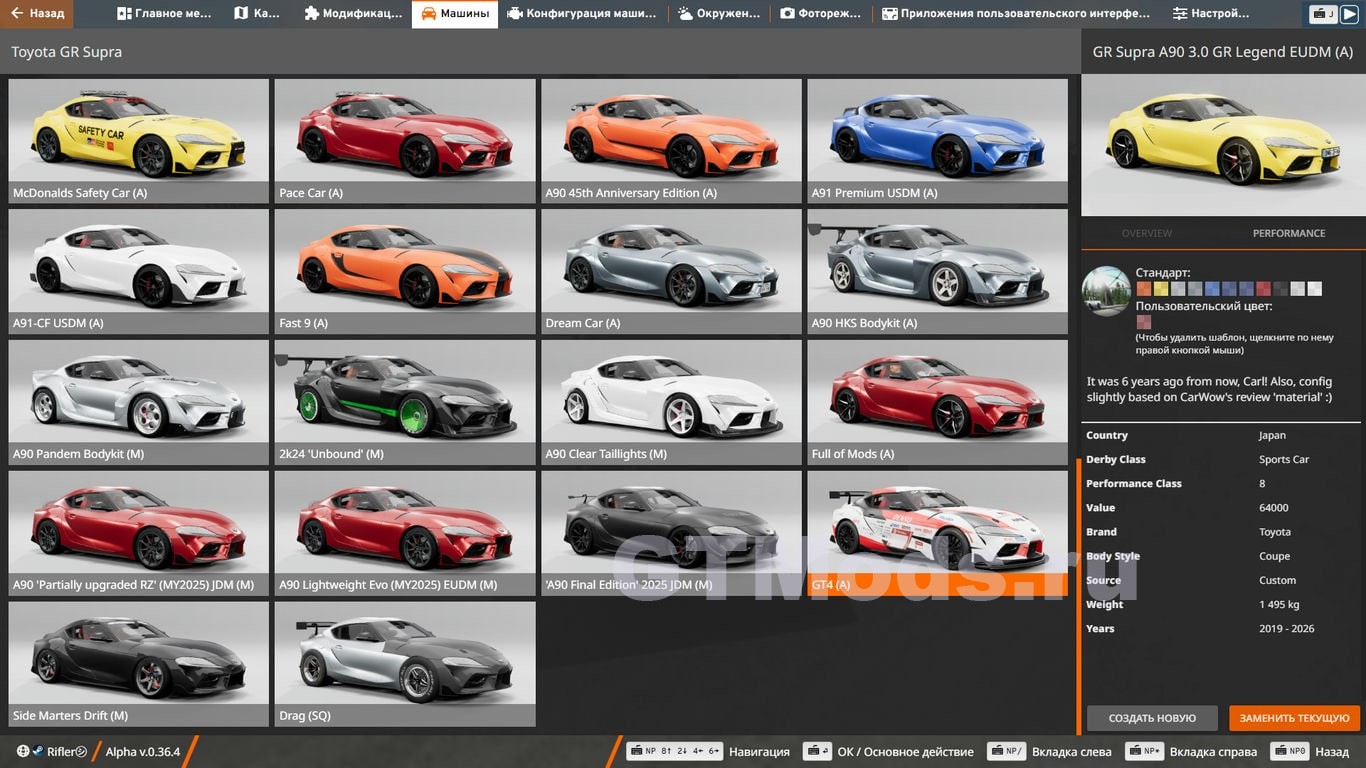Pick the yellow standard color swatch
1366x768 pixels.
coord(1161,289)
